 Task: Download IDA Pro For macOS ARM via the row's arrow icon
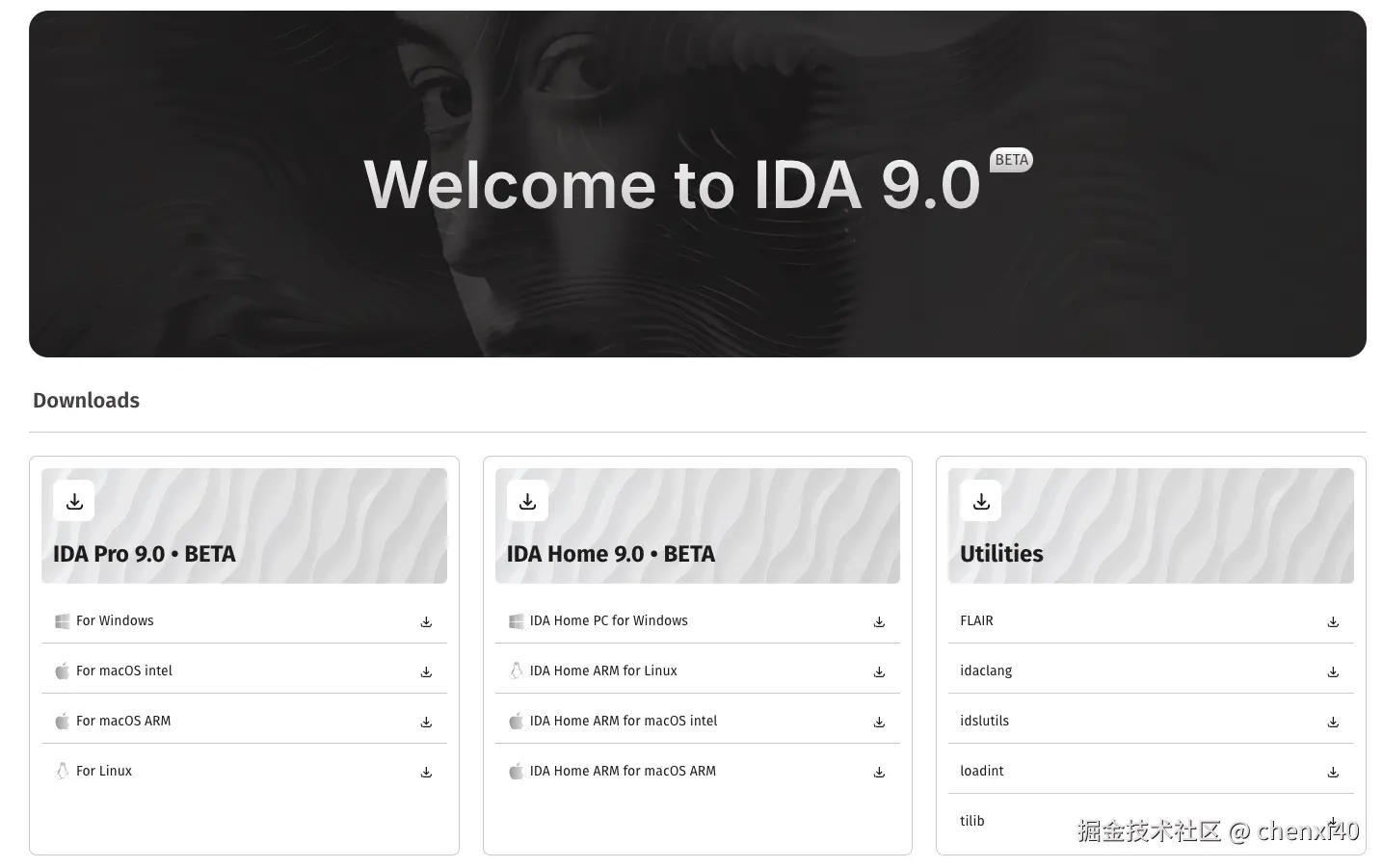tap(426, 723)
